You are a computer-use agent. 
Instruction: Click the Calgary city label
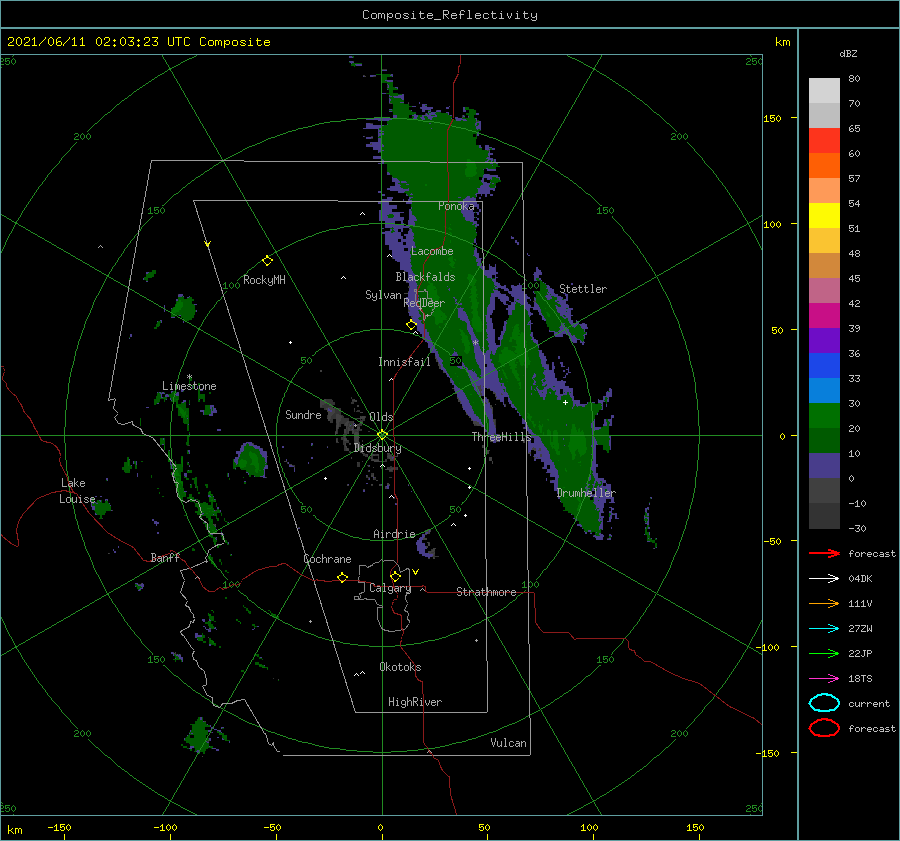pyautogui.click(x=390, y=588)
